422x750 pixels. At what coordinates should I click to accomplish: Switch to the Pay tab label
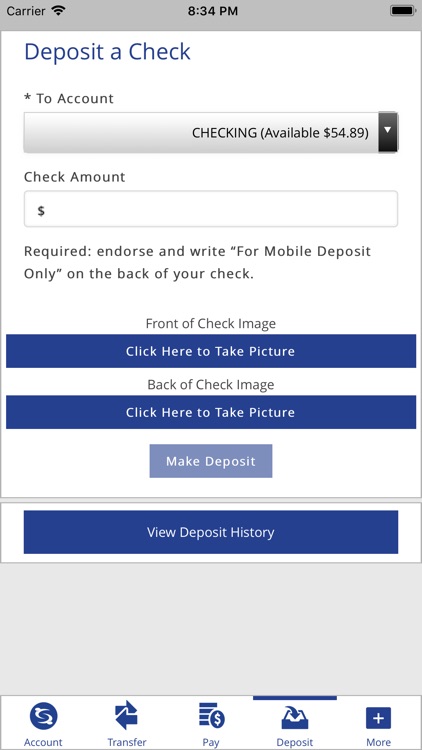tap(211, 742)
